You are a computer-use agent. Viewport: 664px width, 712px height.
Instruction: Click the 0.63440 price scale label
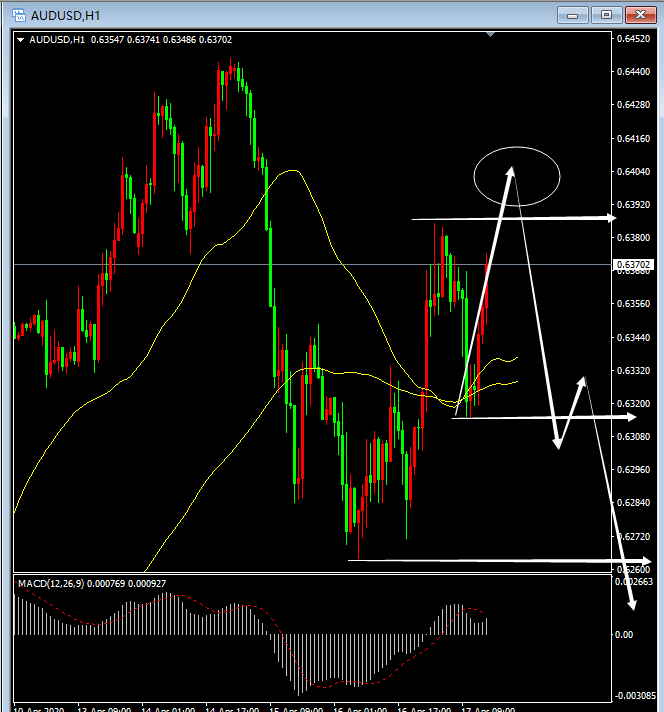tap(634, 337)
